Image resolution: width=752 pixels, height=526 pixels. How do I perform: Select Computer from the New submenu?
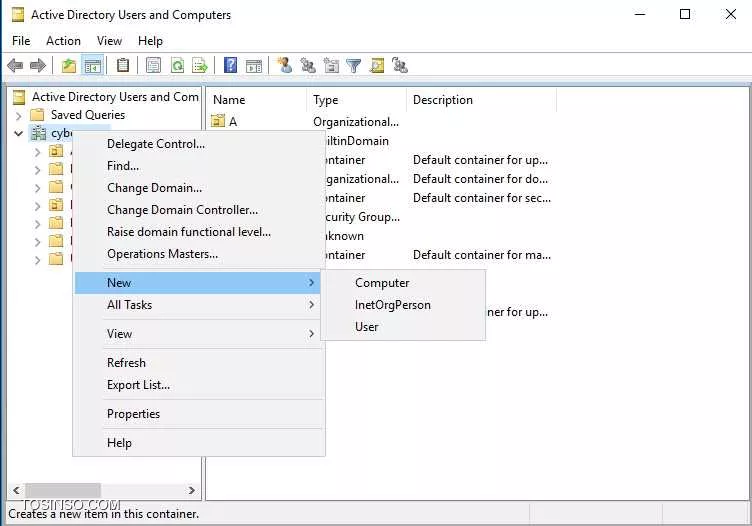[x=403, y=283]
